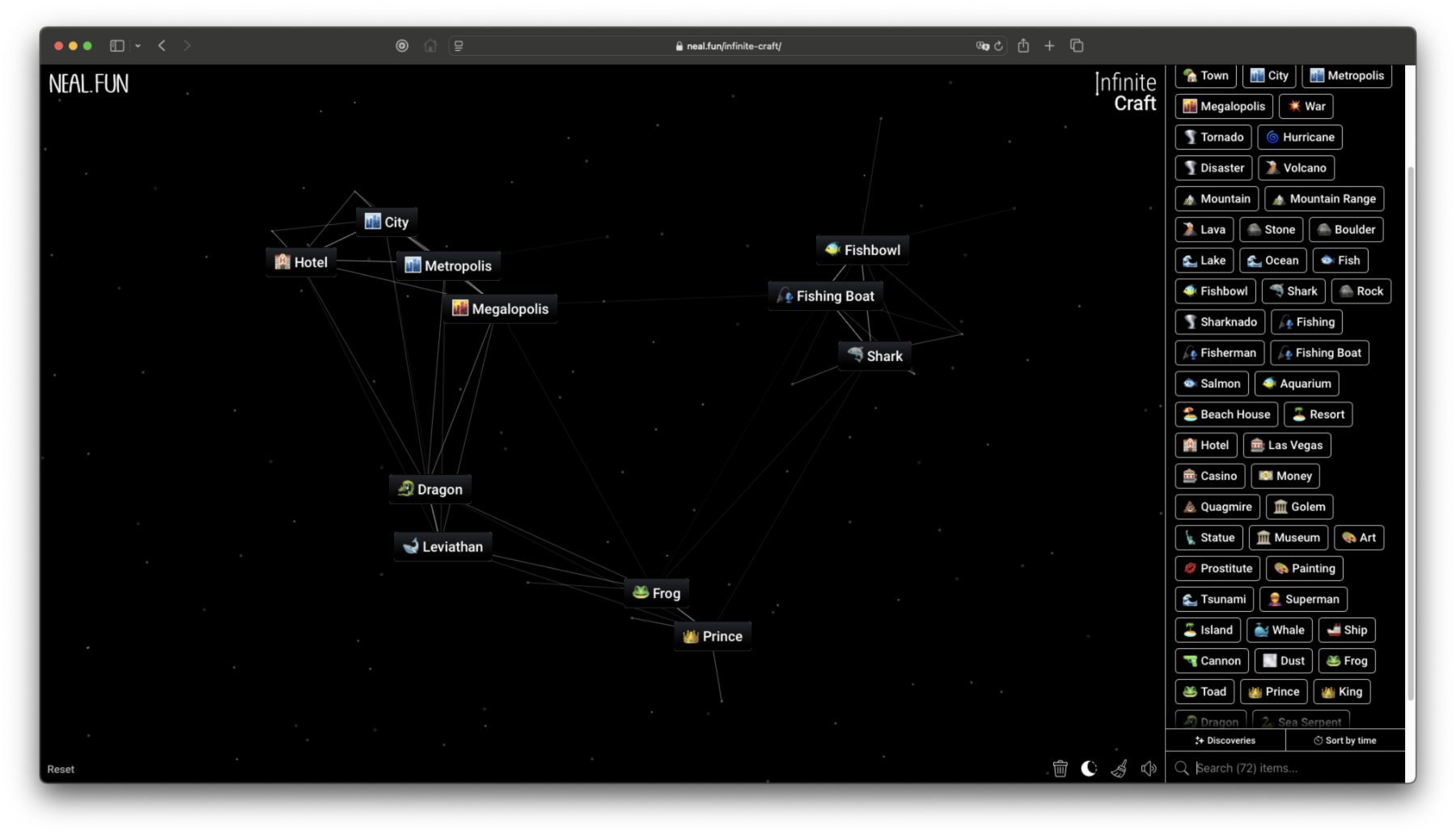Expand Safari sidebar dropdown arrow

tap(138, 46)
